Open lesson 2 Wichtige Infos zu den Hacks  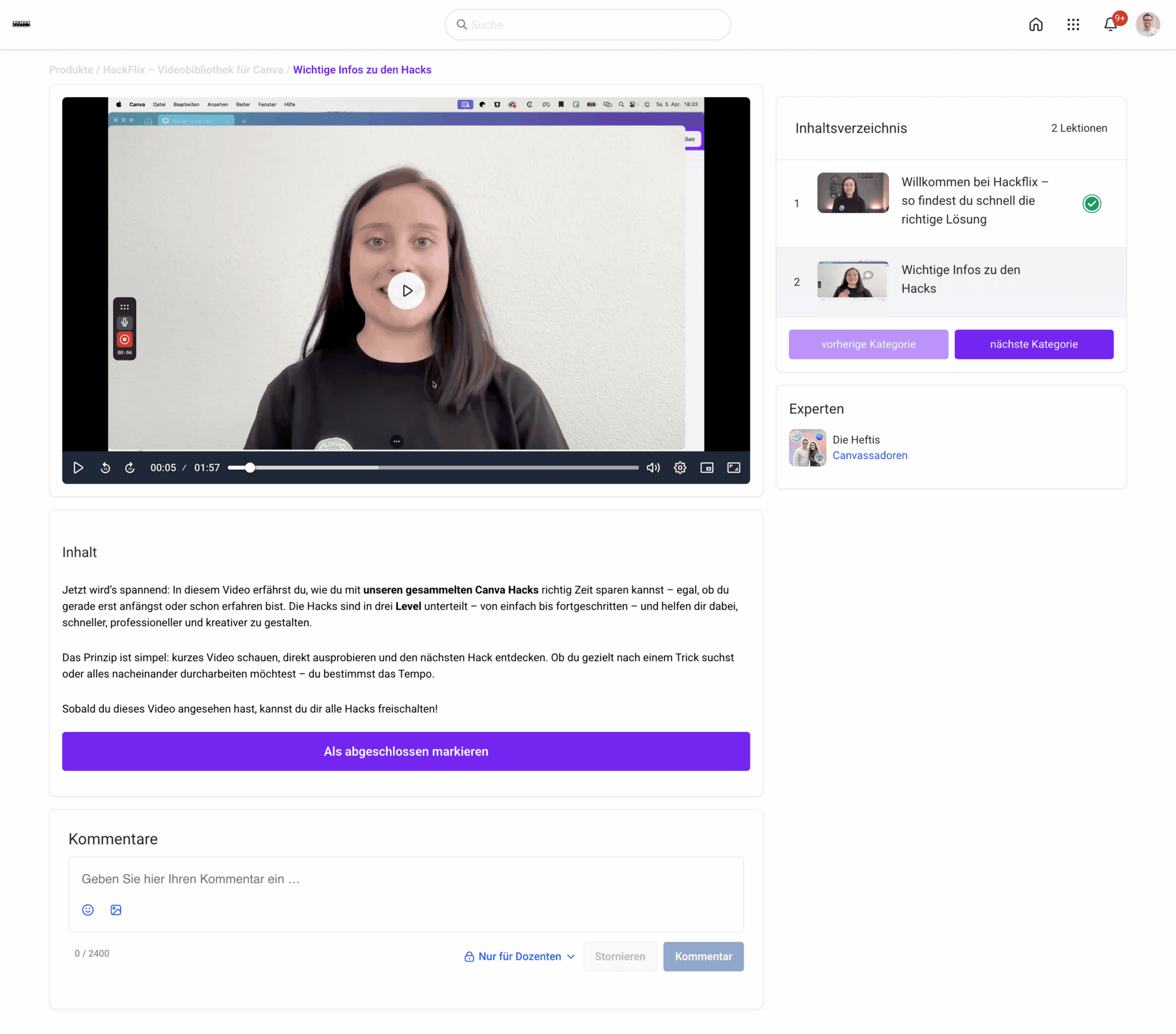pyautogui.click(x=950, y=282)
